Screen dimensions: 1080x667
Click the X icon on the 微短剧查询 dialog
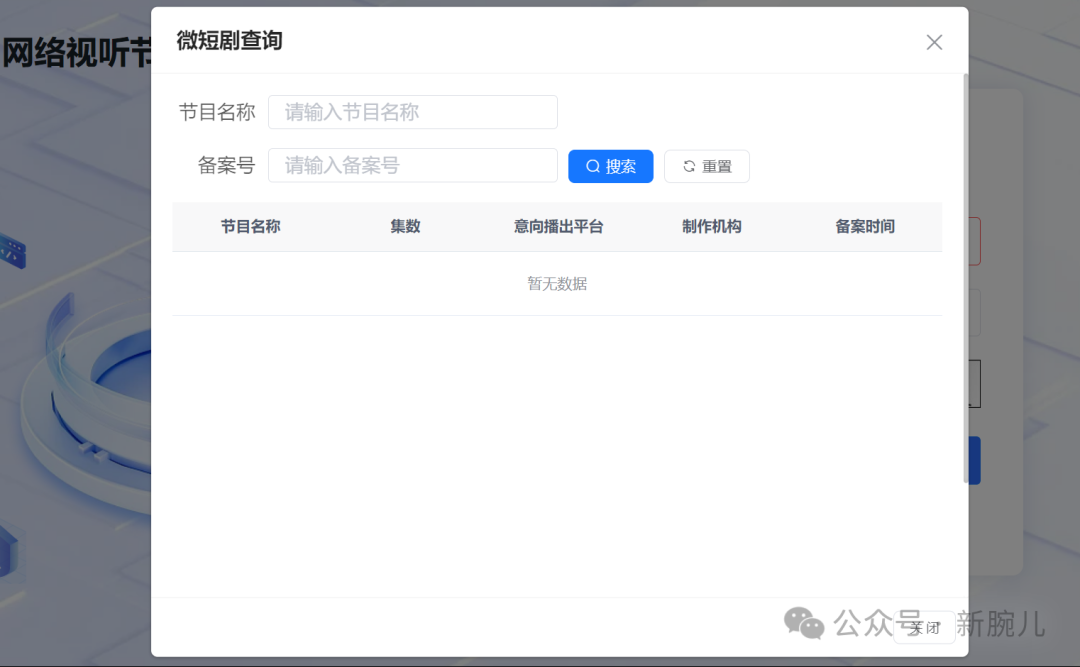(934, 42)
